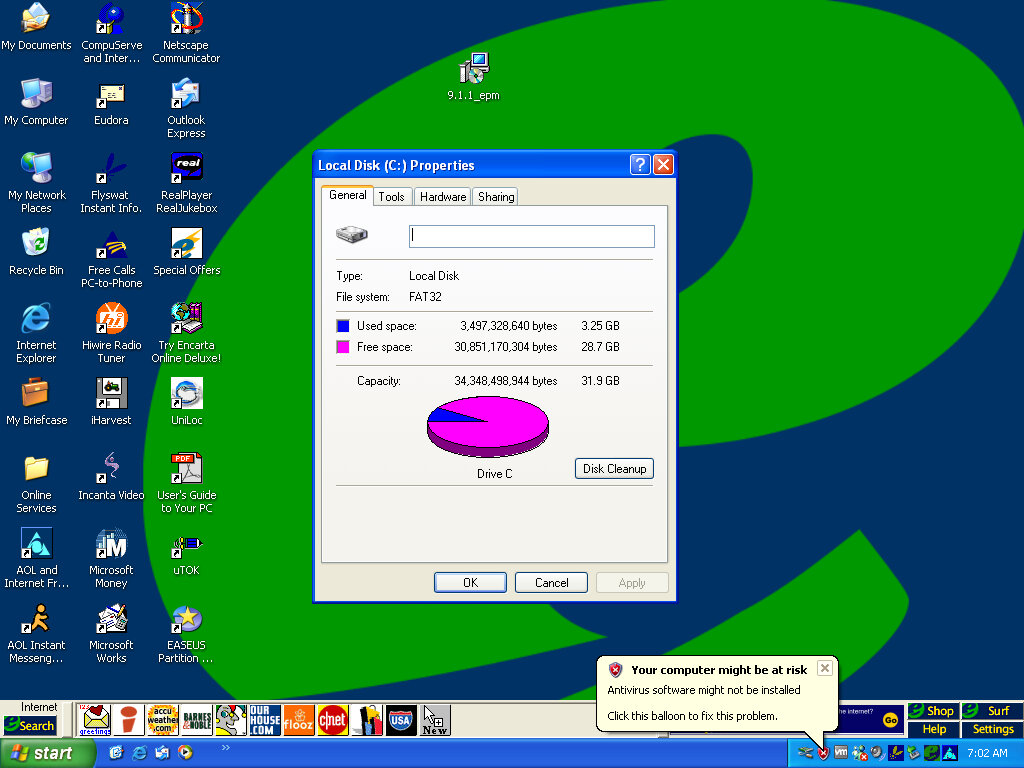This screenshot has height=768, width=1024.
Task: Dismiss the security warning balloon
Action: click(824, 668)
